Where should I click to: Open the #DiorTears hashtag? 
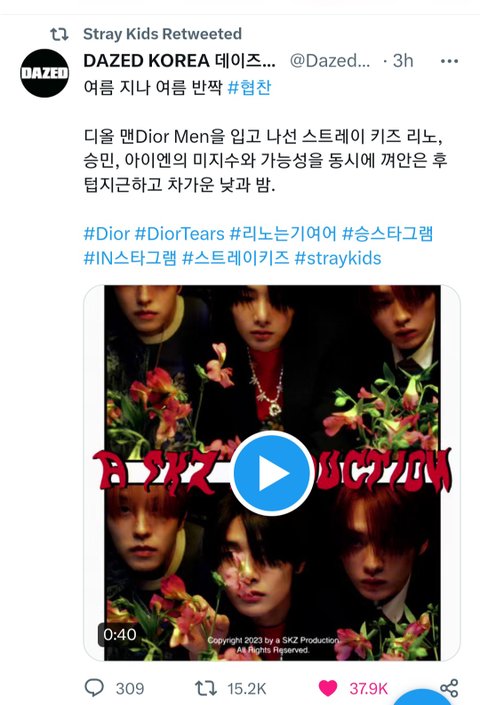[x=180, y=234]
